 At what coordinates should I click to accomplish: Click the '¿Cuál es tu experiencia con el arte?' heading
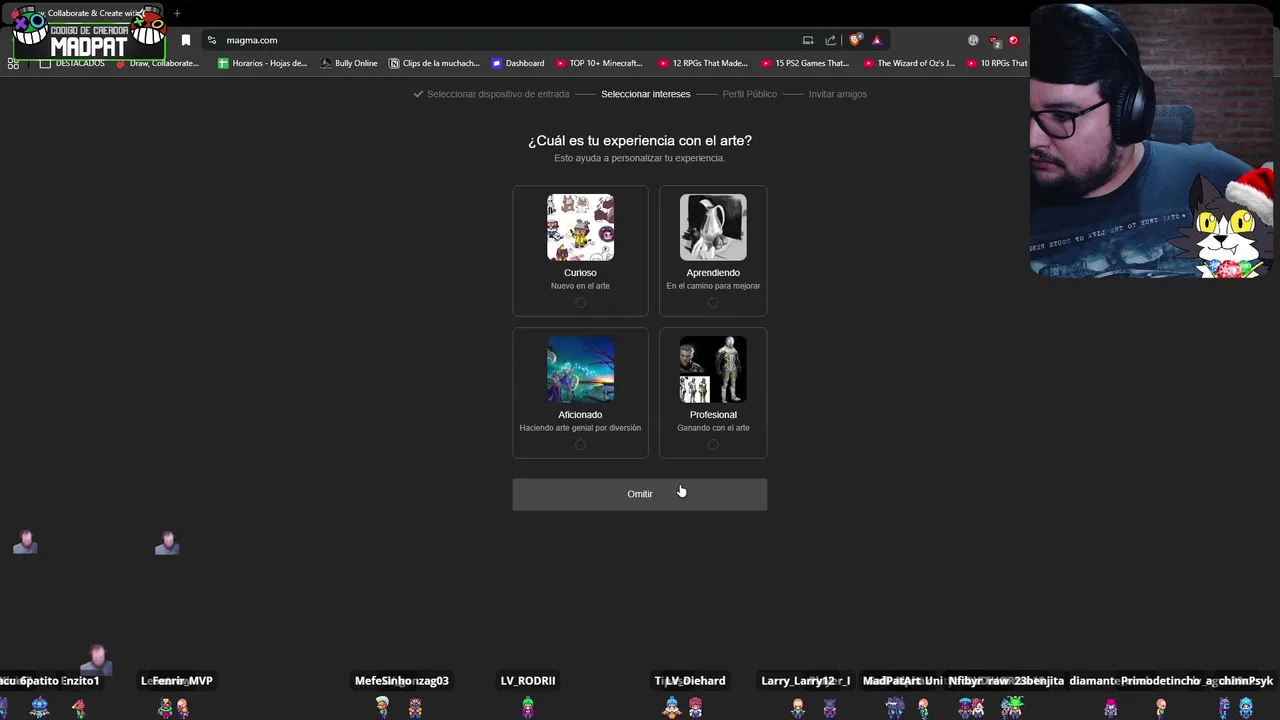click(640, 141)
